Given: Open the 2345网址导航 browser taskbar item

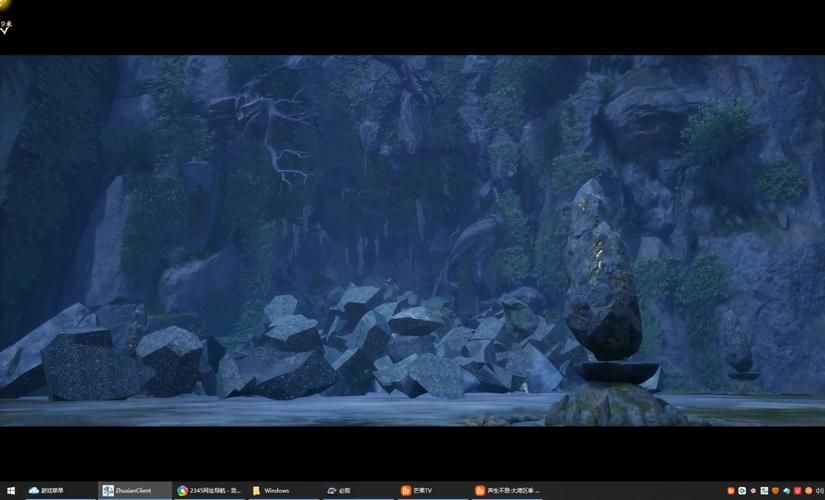Looking at the screenshot, I should (x=209, y=491).
